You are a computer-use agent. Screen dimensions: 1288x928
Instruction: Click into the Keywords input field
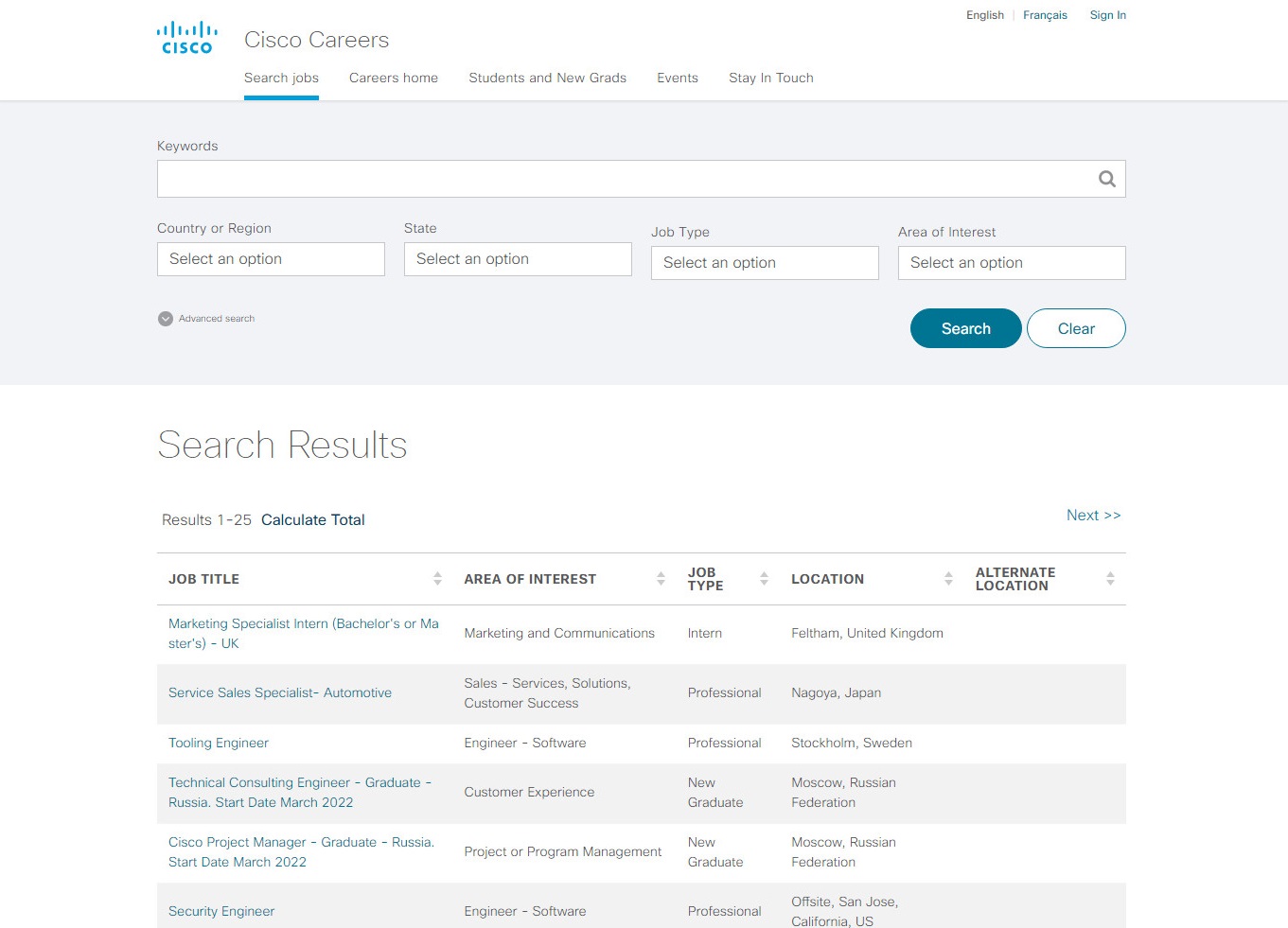(625, 179)
